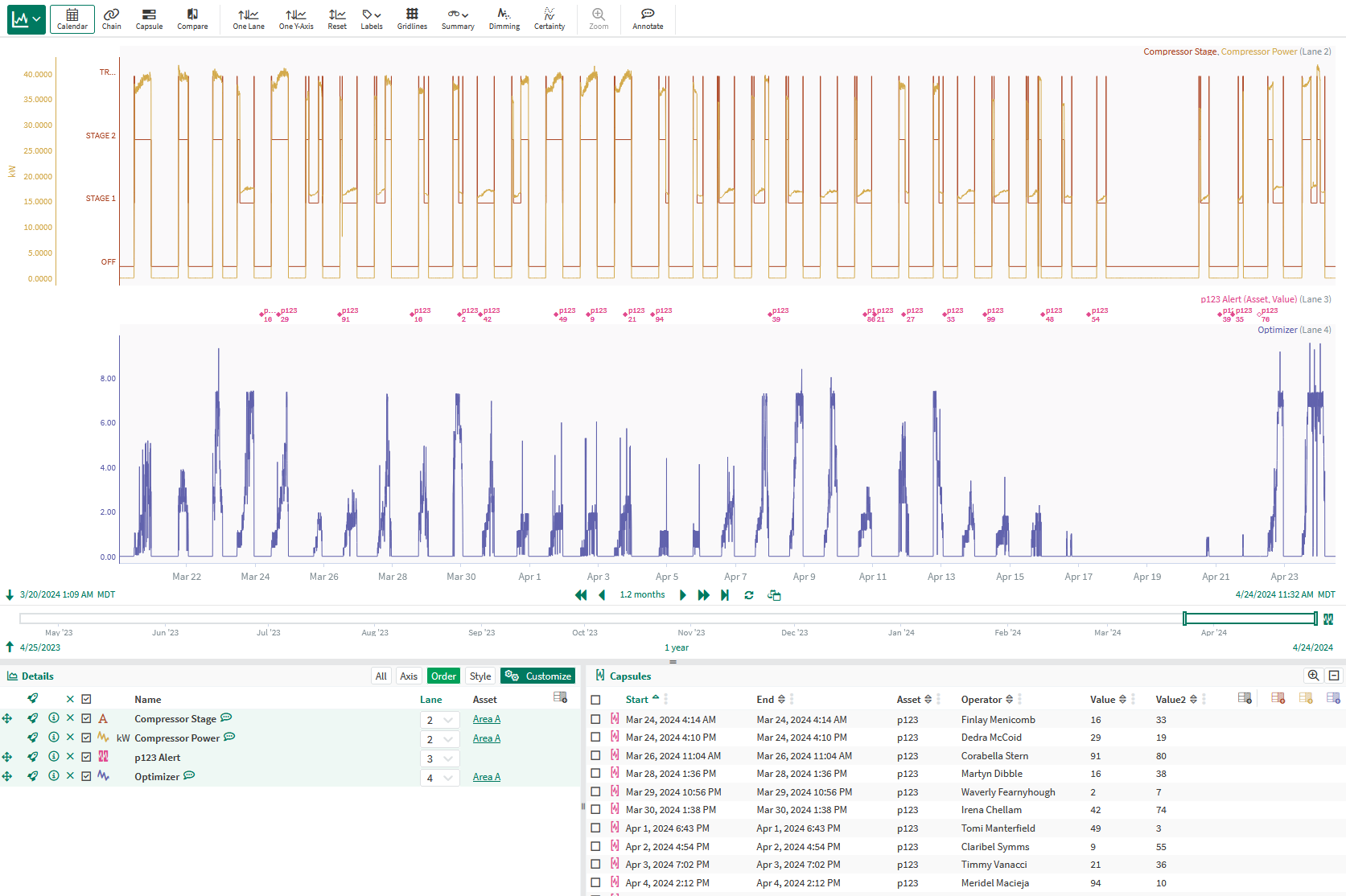Viewport: 1346px width, 896px height.
Task: Open lane dropdown for Compressor Stage
Action: (439, 720)
